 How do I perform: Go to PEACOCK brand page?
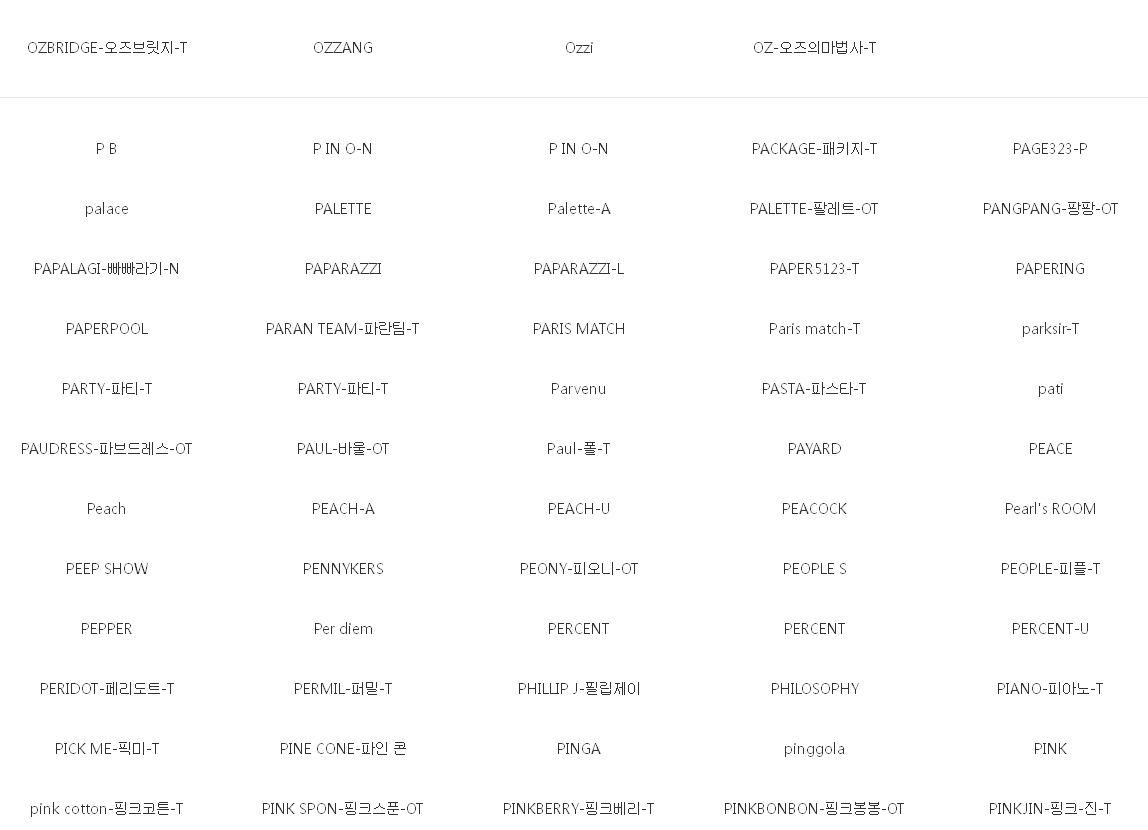click(x=814, y=509)
